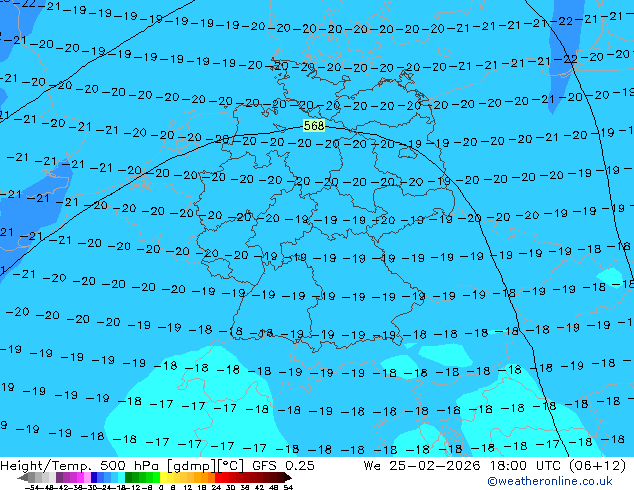This screenshot has height=490, width=634.
Task: Pick the bright green swatch in the legend
Action: pyautogui.click(x=156, y=477)
